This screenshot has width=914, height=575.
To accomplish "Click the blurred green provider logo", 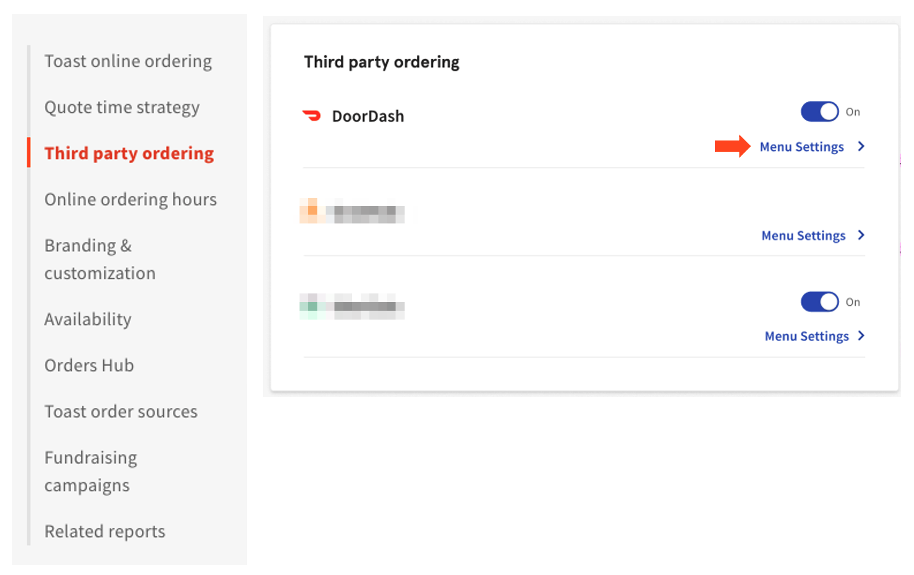I will [x=311, y=305].
